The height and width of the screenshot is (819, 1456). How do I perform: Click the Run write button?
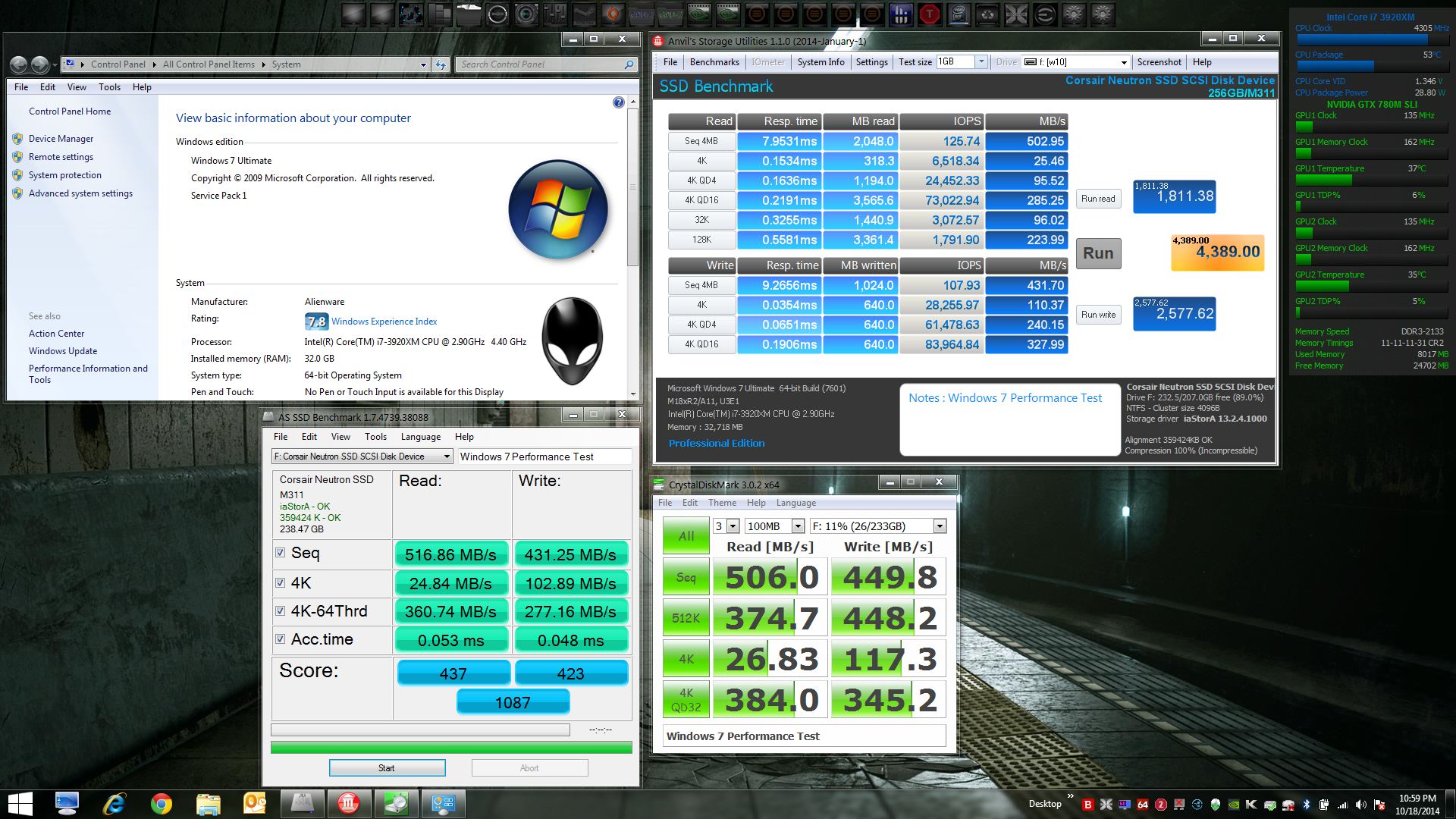click(x=1098, y=315)
